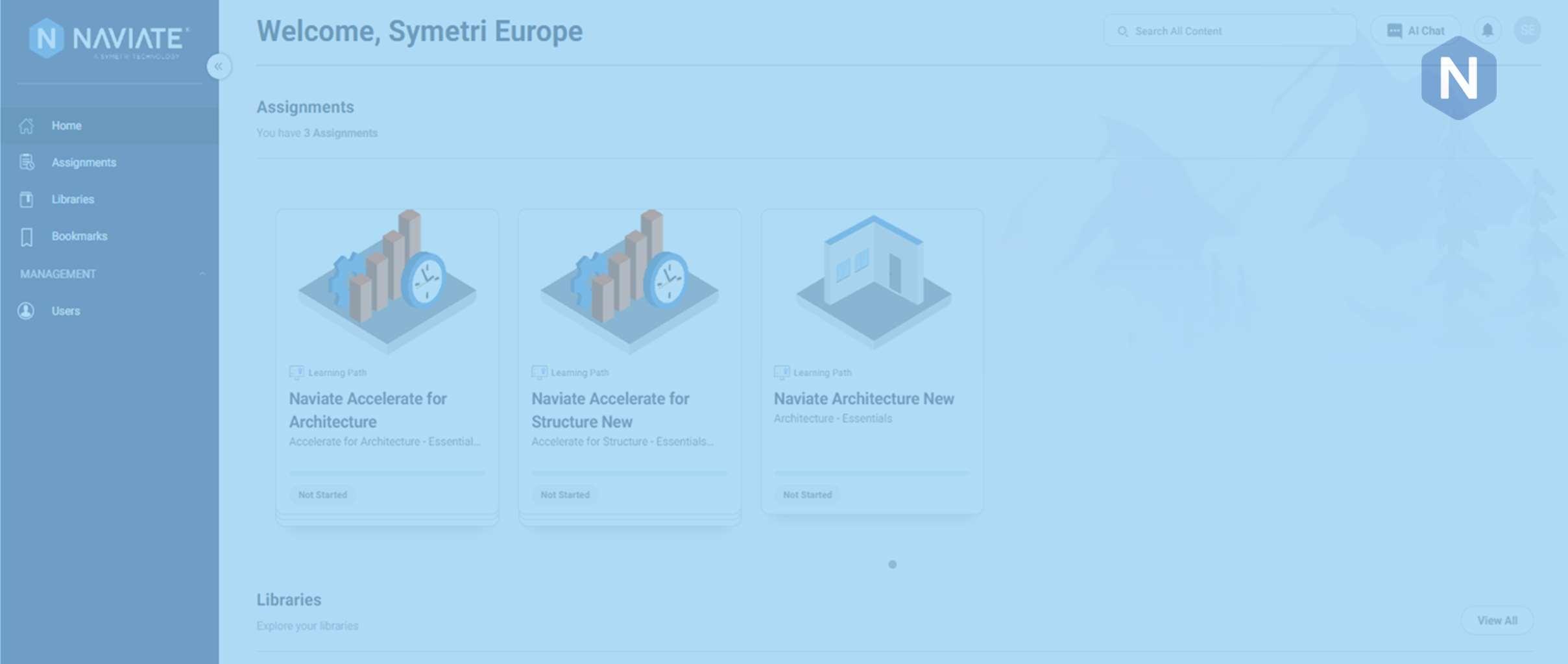Screen dimensions: 1568x664
Task: Click the carousel page dot below the assignments
Action: coord(893,565)
